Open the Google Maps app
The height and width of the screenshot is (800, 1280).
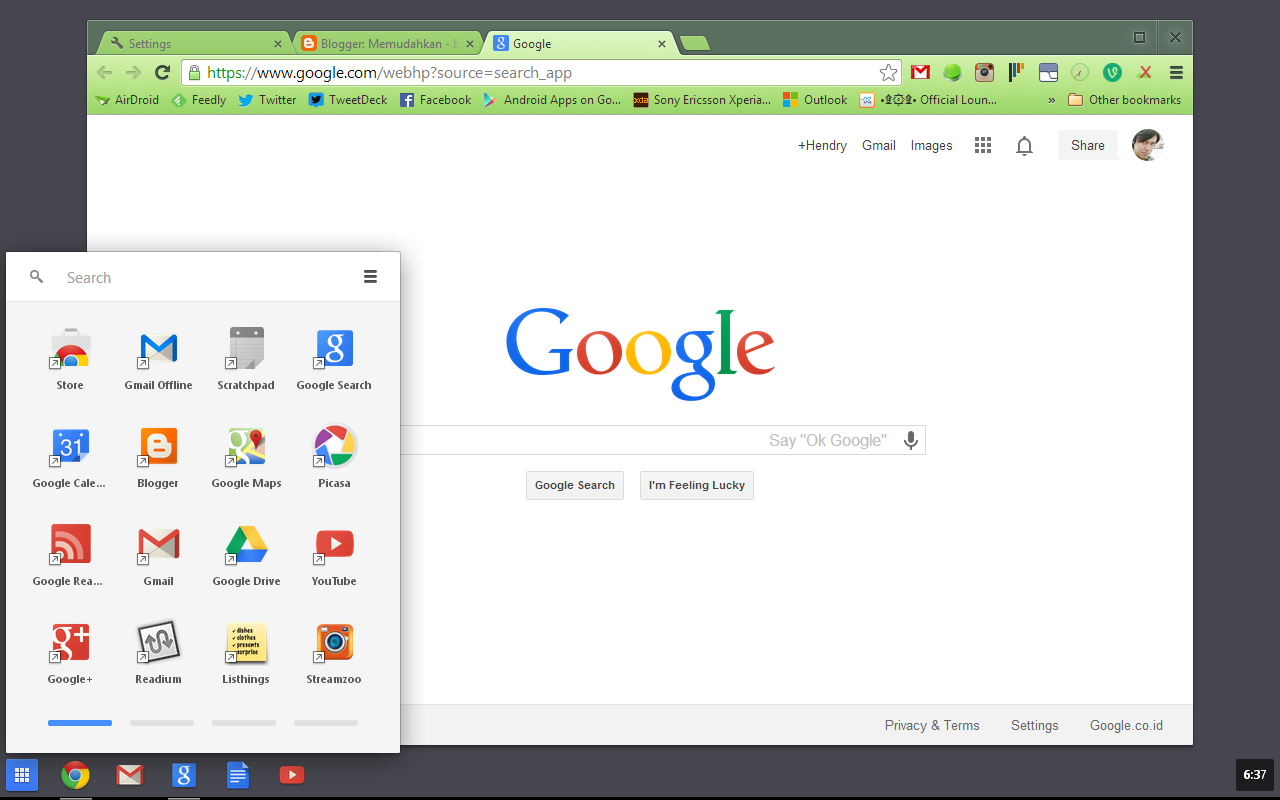click(x=246, y=456)
